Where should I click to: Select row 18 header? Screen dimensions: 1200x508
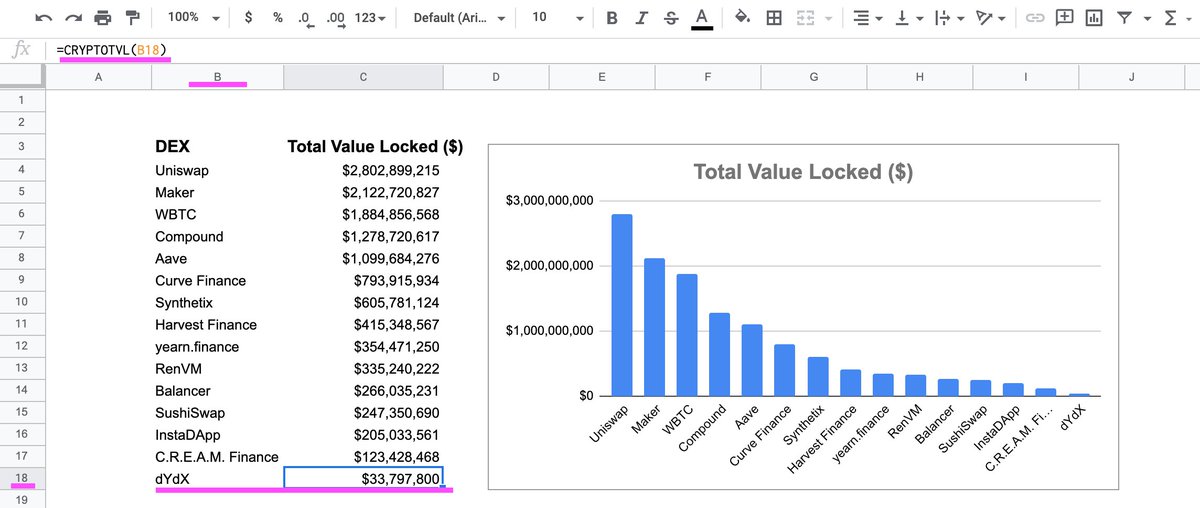click(22, 478)
